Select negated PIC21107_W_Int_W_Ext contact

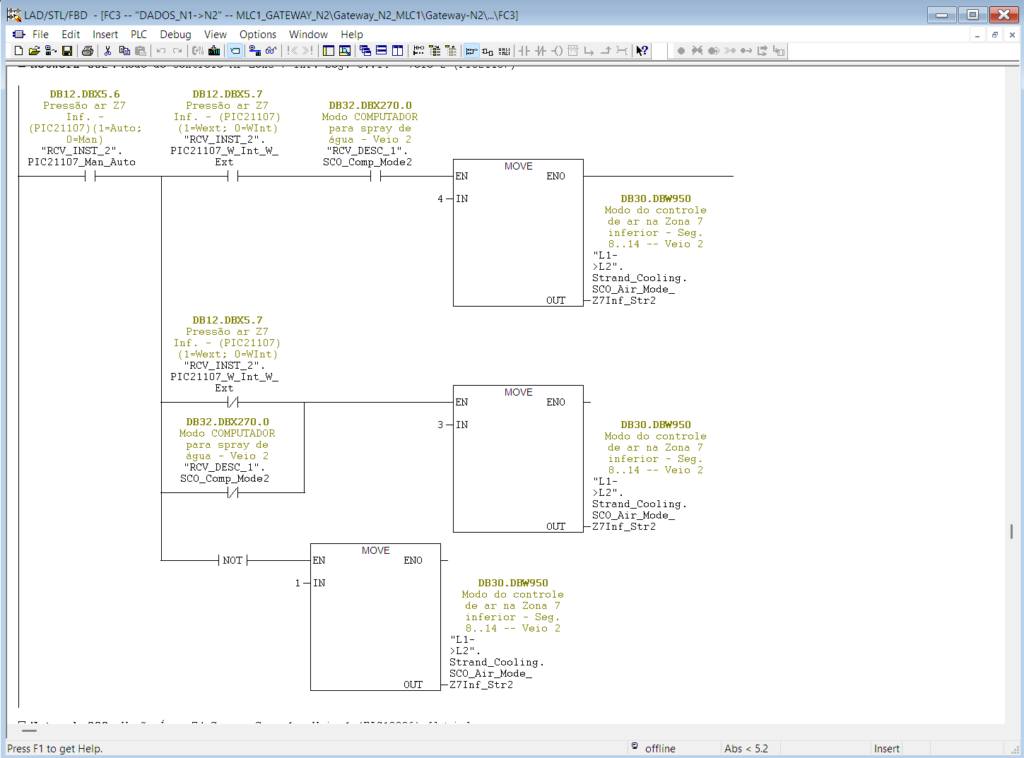[232, 402]
